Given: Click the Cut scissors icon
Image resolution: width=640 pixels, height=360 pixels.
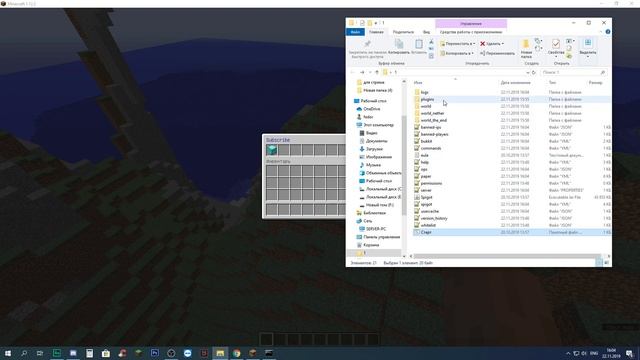Looking at the screenshot, I should 431,42.
